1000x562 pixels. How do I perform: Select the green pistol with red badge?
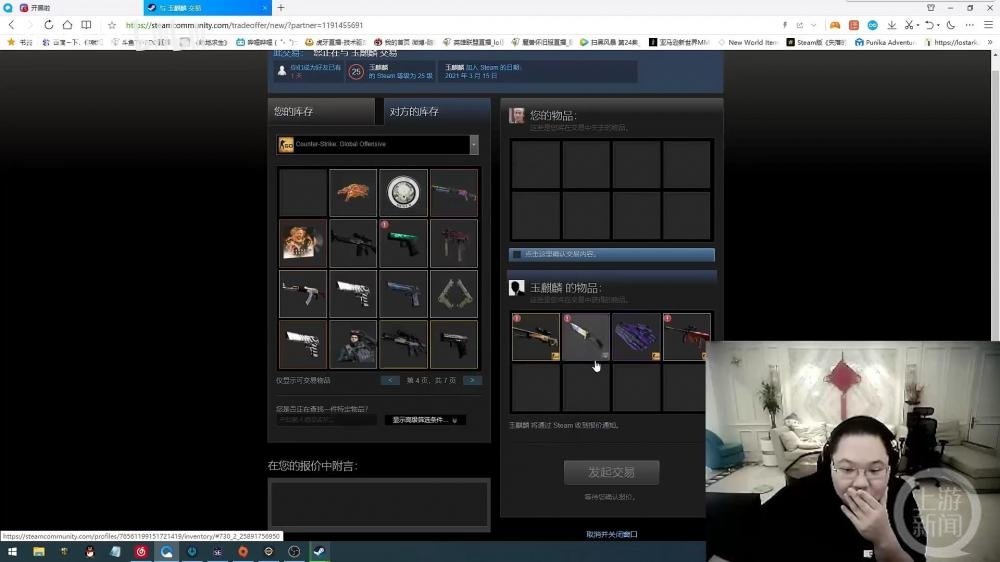pos(403,243)
